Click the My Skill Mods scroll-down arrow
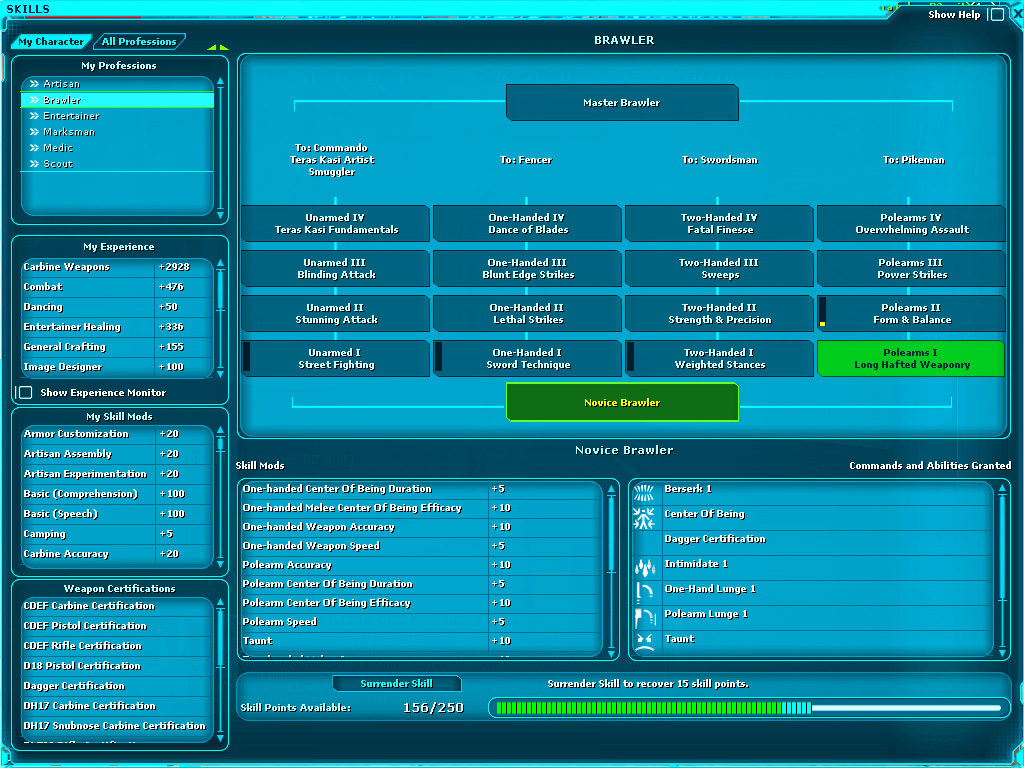Image resolution: width=1024 pixels, height=768 pixels. click(220, 564)
